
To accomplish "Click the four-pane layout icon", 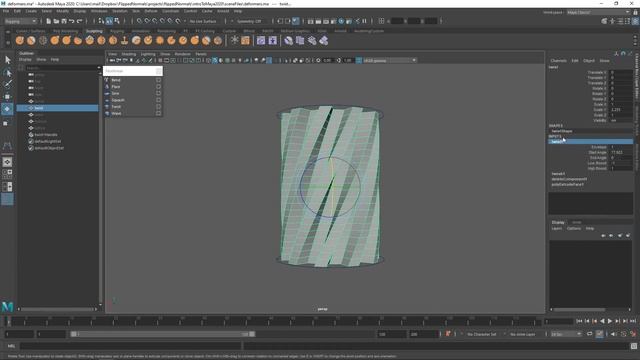I will click(7, 174).
